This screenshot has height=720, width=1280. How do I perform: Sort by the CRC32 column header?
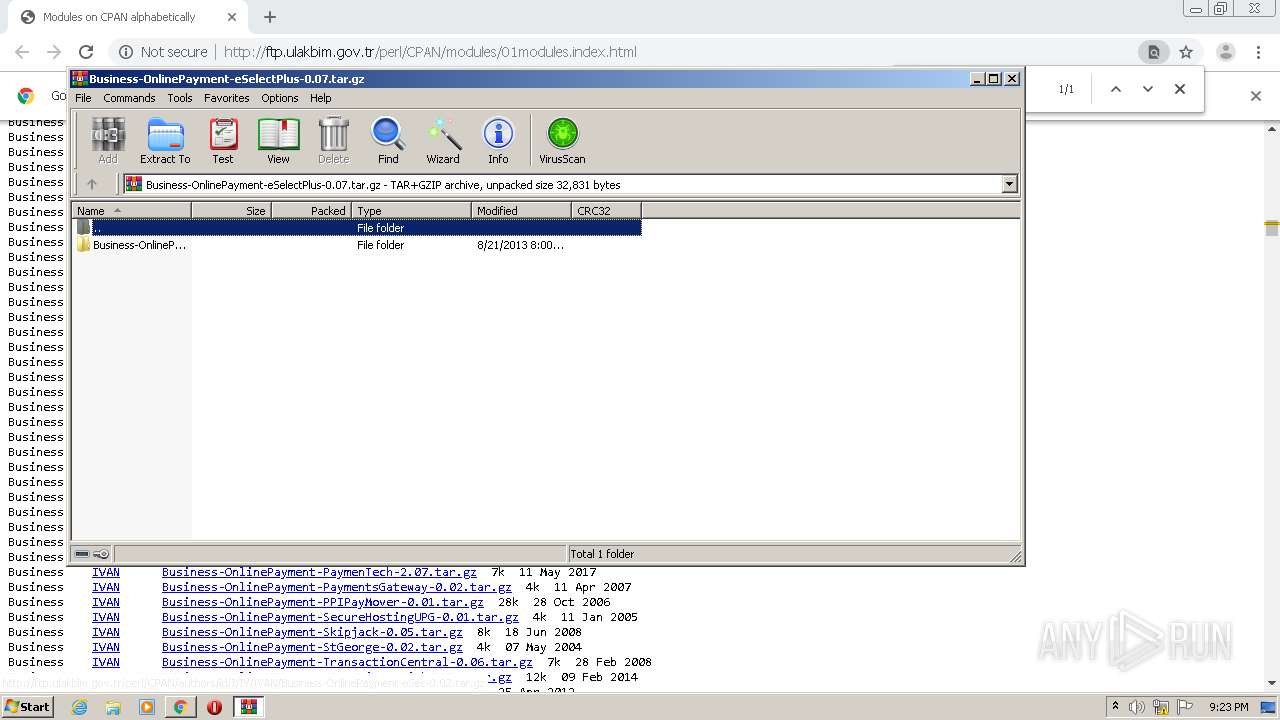tap(606, 211)
